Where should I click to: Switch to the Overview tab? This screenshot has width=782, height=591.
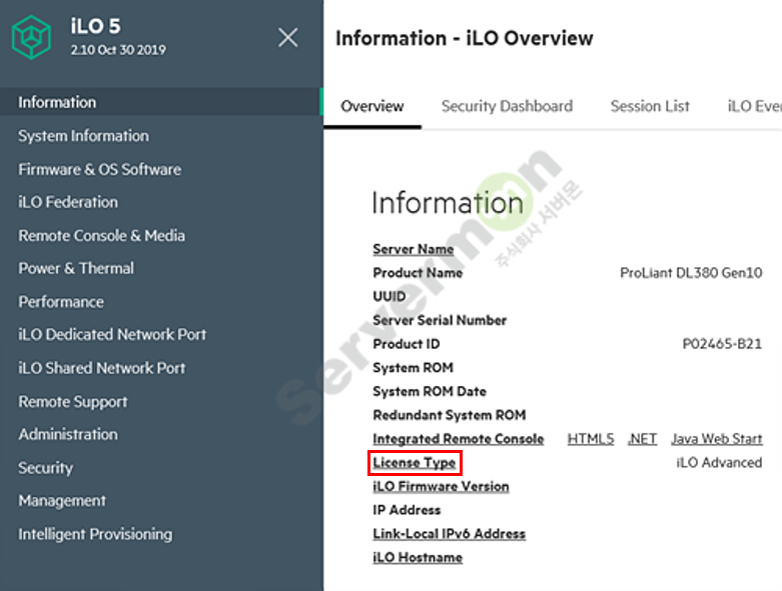372,106
